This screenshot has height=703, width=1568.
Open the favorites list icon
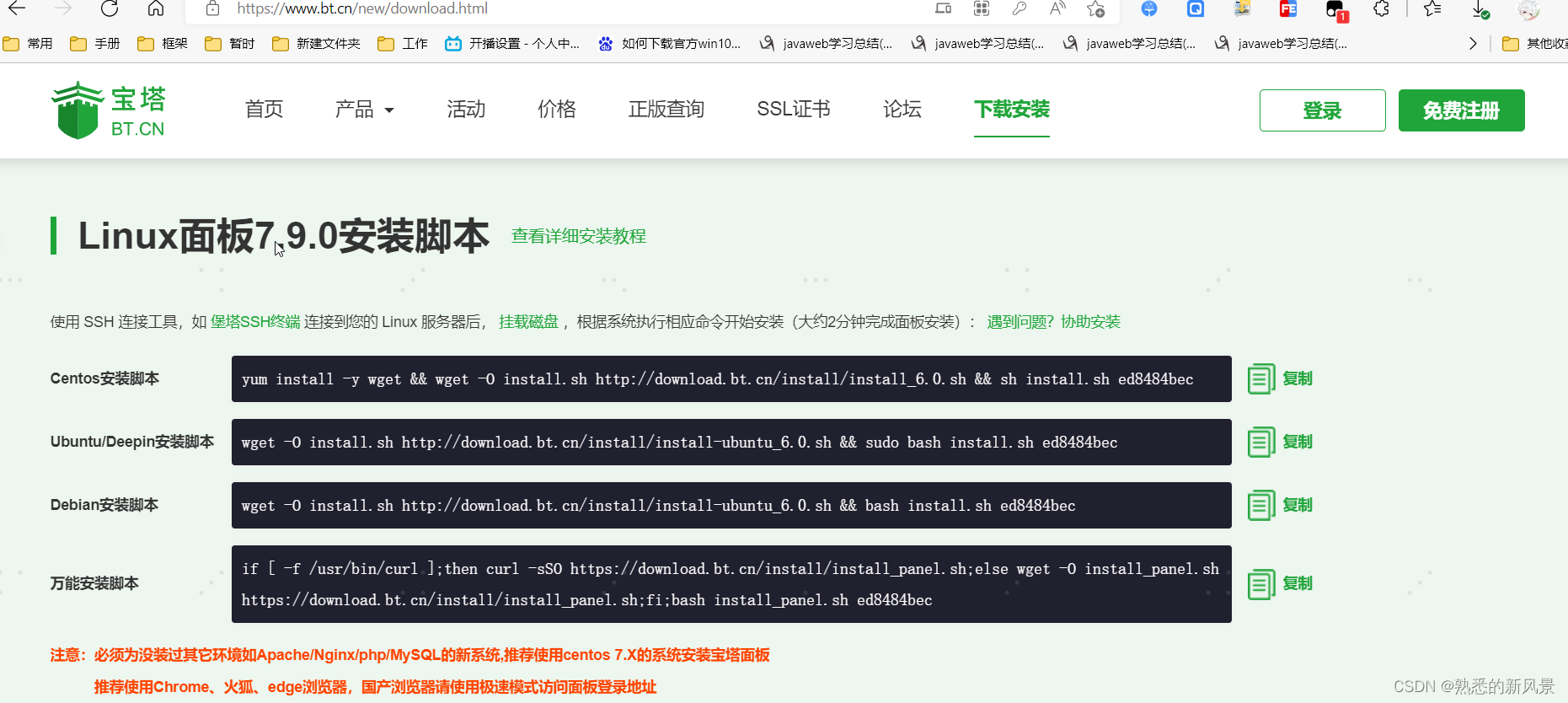coord(1432,8)
